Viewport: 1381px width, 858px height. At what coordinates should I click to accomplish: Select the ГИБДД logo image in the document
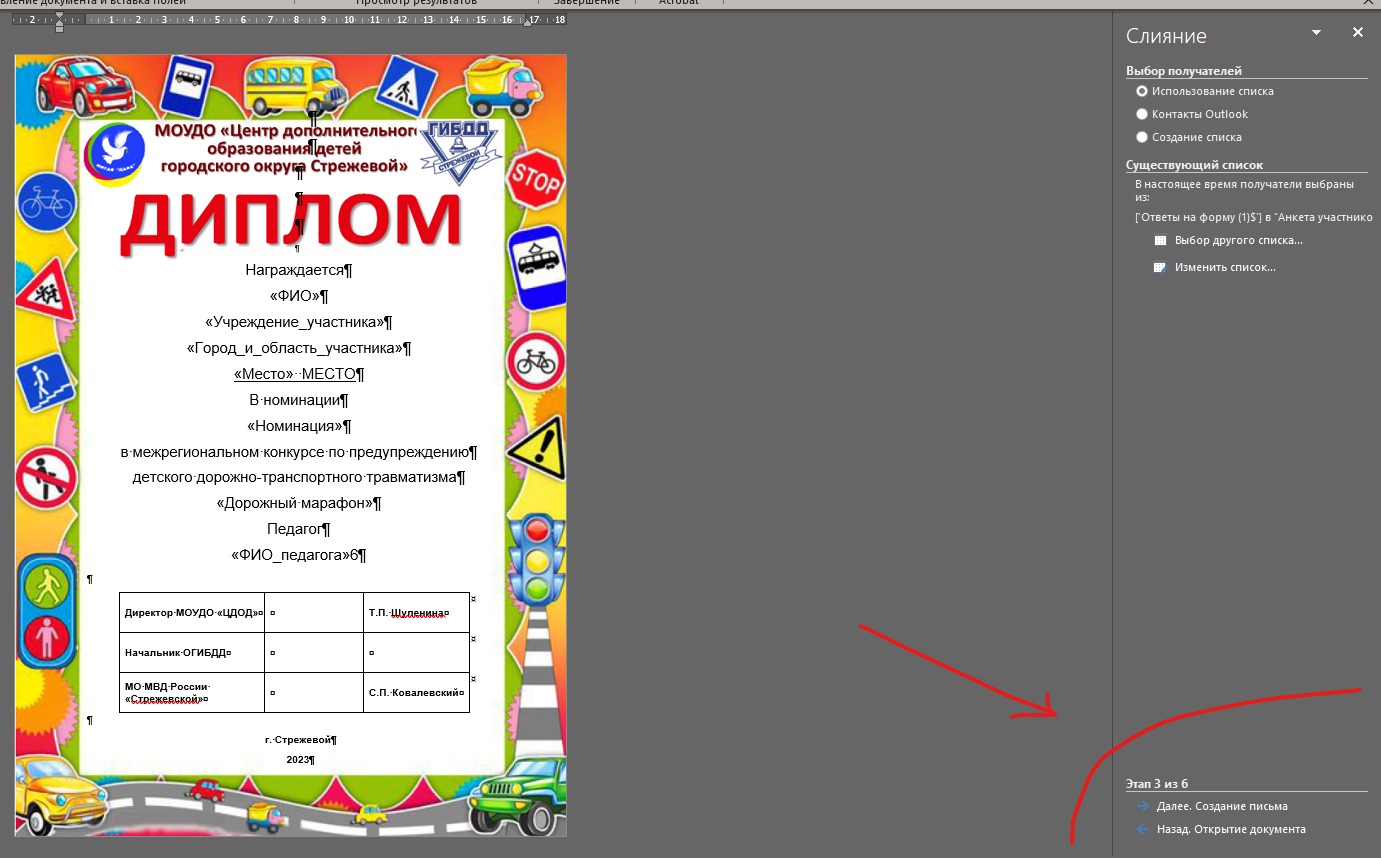tap(458, 151)
